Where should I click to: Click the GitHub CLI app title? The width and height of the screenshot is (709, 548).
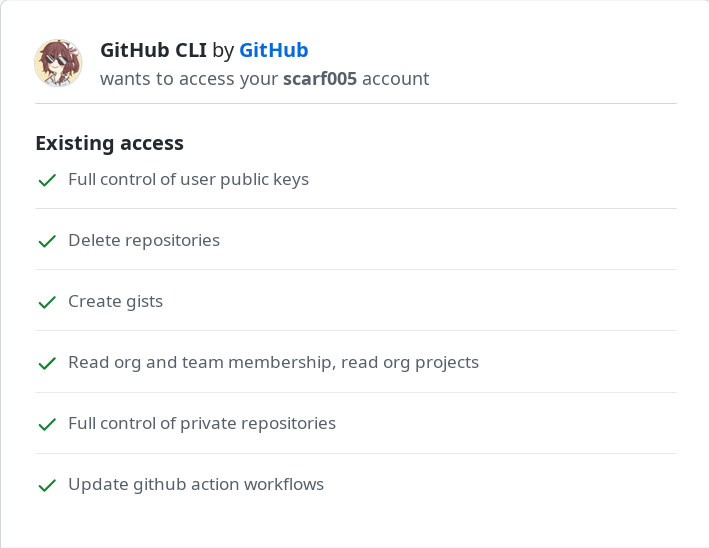[153, 50]
